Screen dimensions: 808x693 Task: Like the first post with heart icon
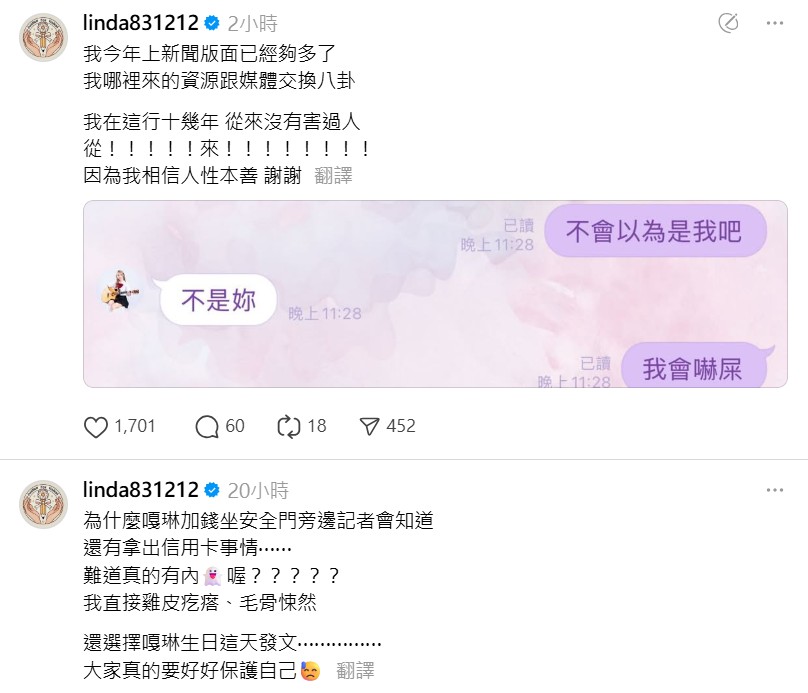(96, 427)
